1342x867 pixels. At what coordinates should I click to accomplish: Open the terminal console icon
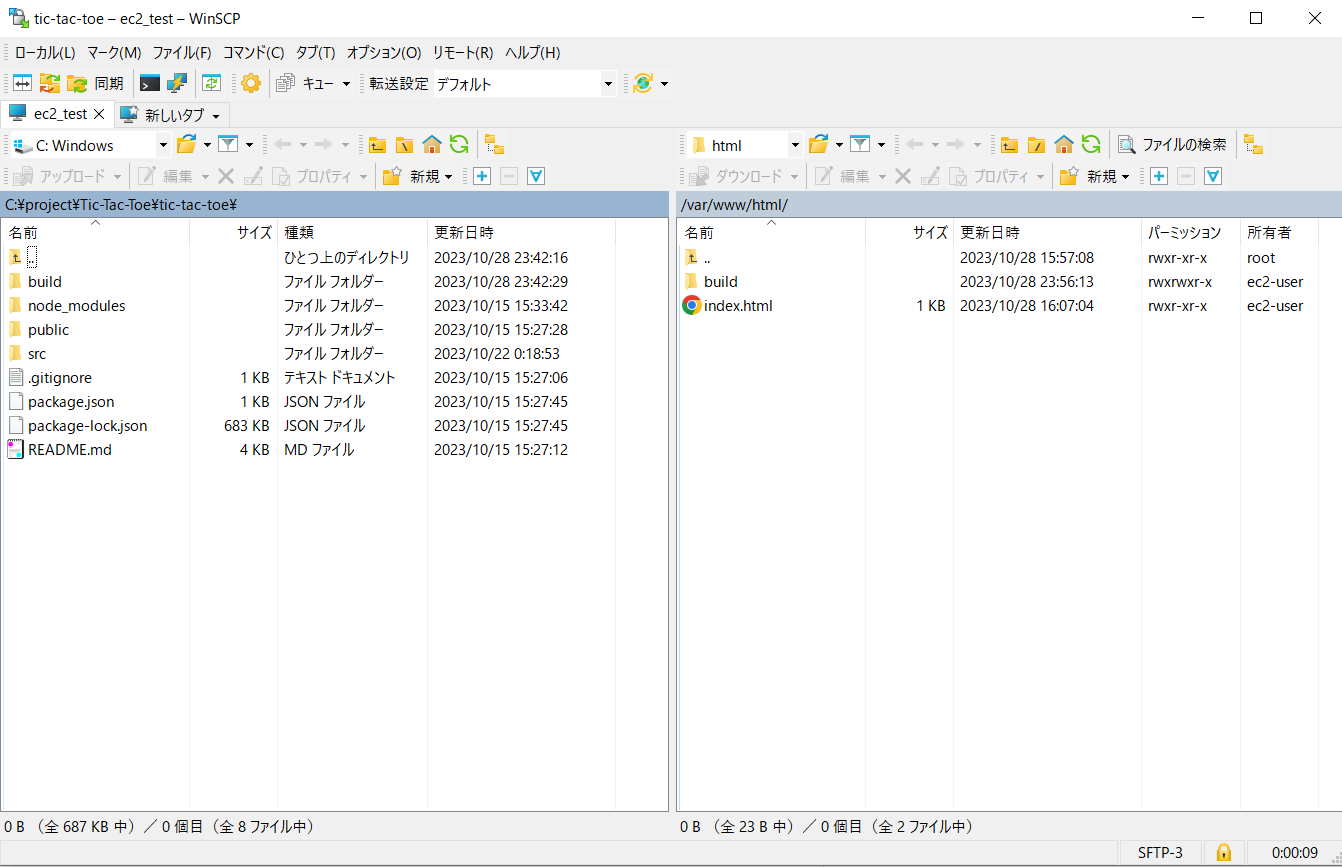point(150,84)
